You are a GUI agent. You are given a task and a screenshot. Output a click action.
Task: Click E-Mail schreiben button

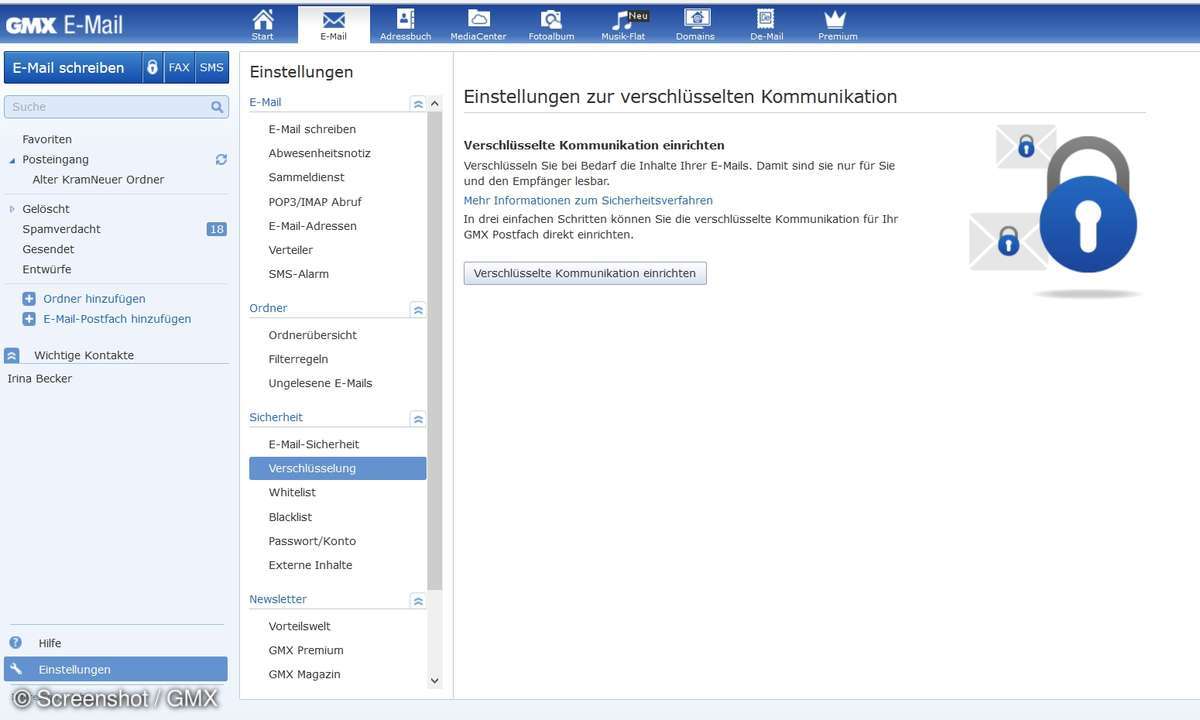72,67
